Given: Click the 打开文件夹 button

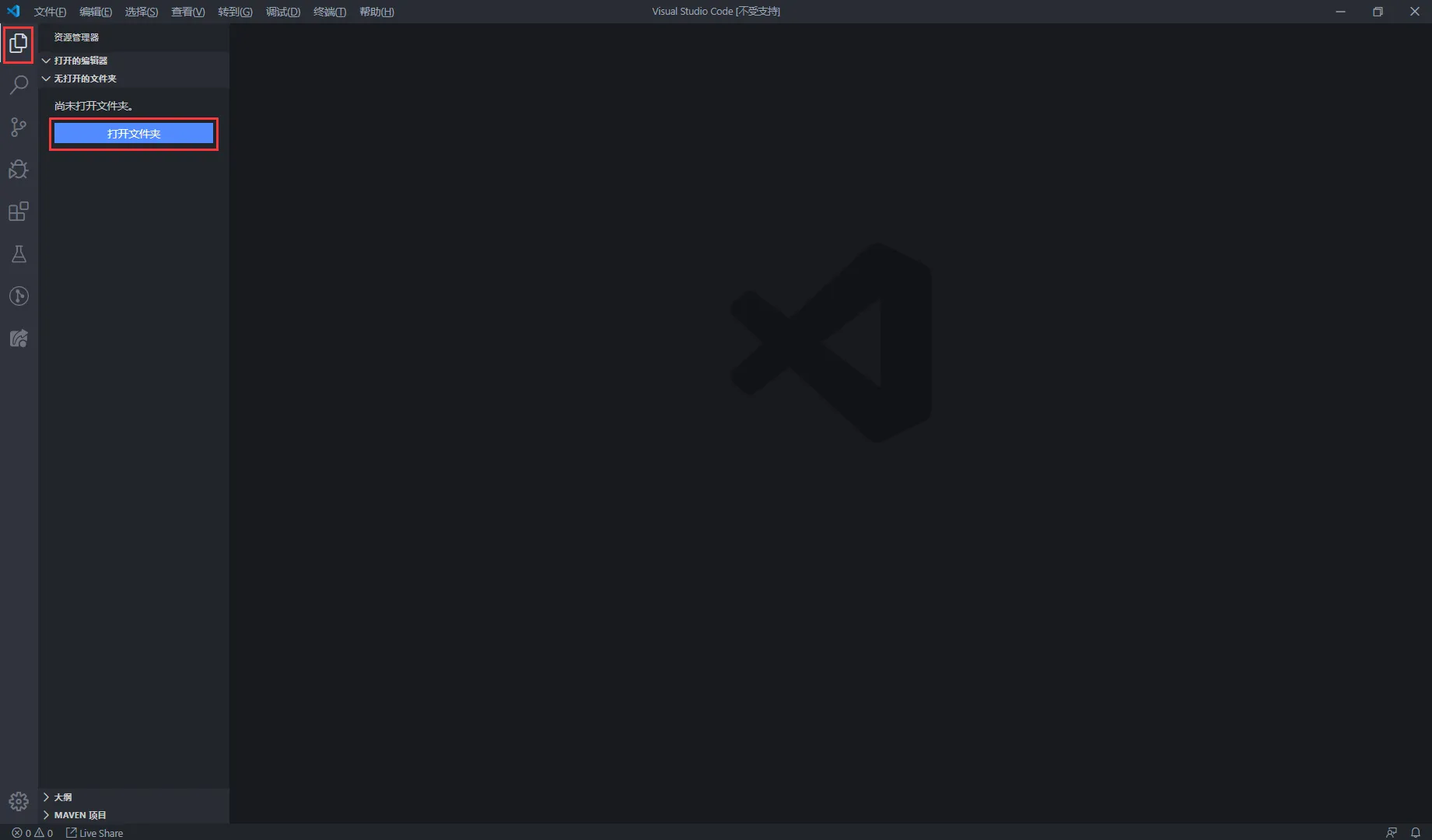Looking at the screenshot, I should 134,134.
